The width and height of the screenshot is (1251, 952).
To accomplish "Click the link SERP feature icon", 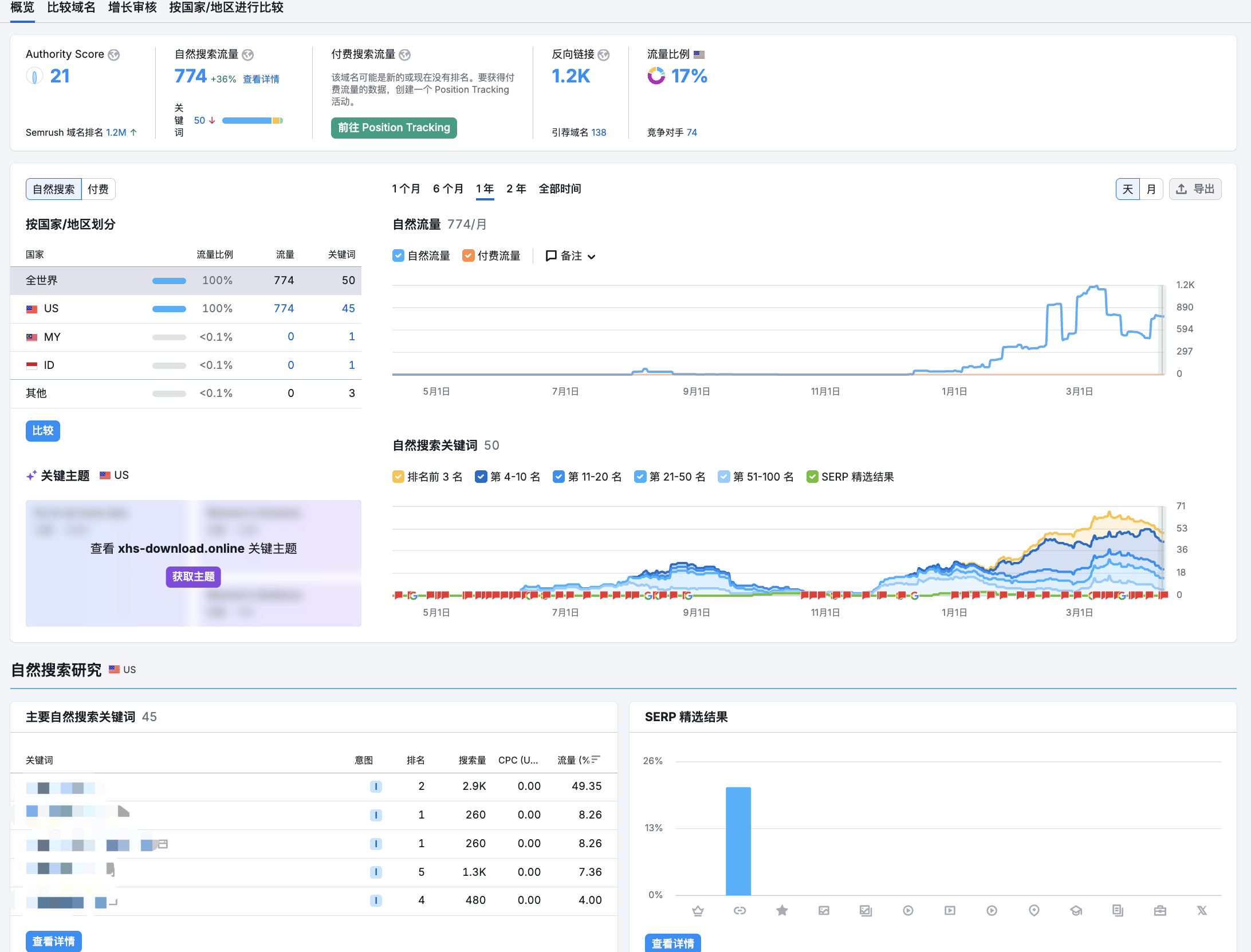I will point(739,911).
